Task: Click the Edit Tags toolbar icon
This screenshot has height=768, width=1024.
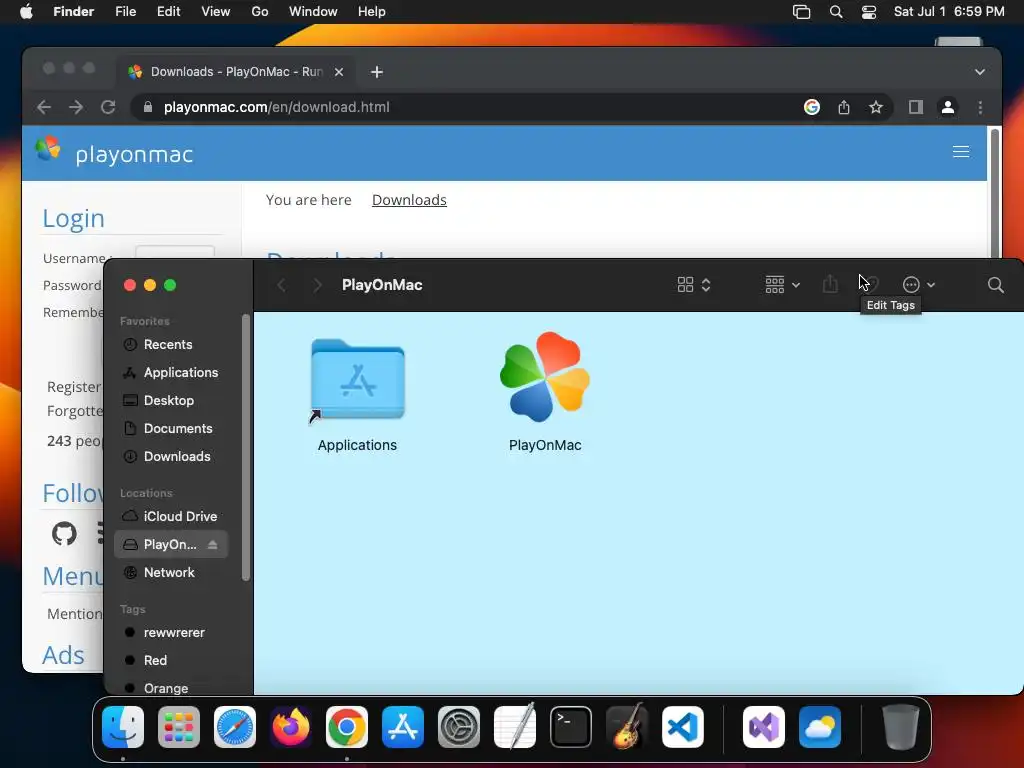Action: point(874,284)
